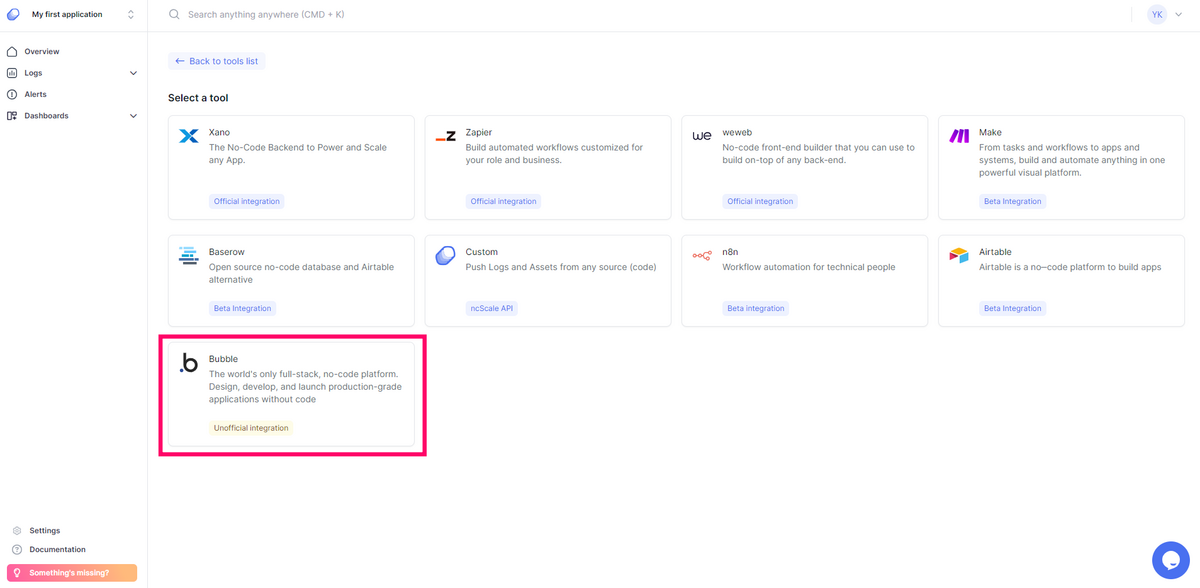Choose the Bubble tool title
The width and height of the screenshot is (1200, 588).
(x=224, y=359)
